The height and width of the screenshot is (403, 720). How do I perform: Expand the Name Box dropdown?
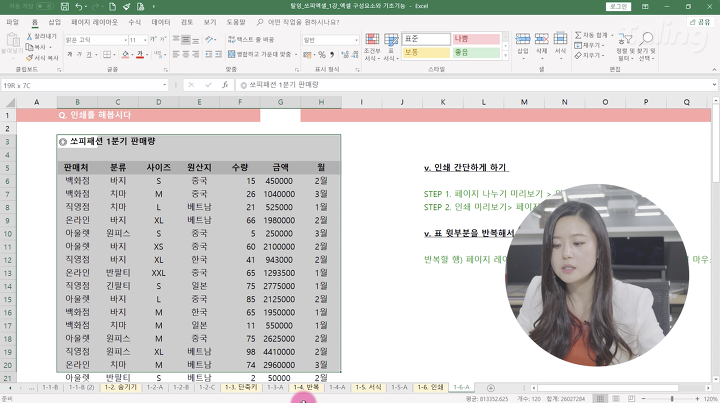(164, 85)
